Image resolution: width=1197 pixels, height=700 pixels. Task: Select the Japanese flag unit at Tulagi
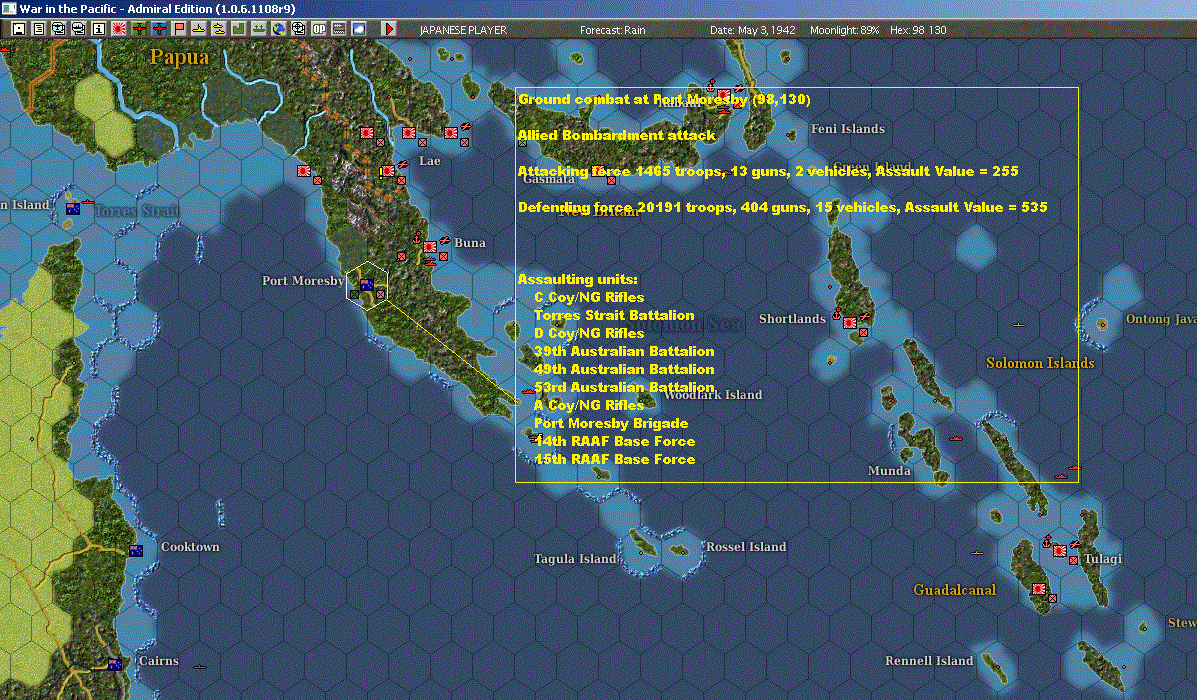(1060, 550)
